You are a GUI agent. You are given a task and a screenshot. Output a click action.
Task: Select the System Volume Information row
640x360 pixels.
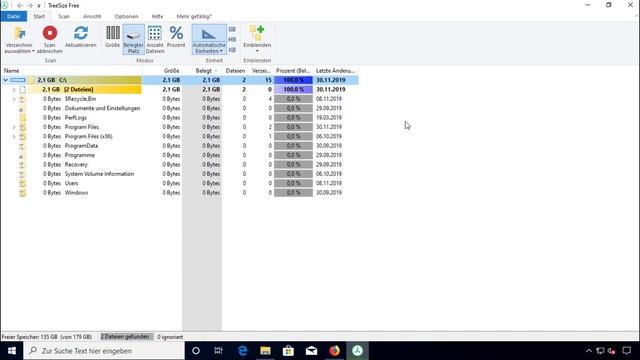pos(180,174)
